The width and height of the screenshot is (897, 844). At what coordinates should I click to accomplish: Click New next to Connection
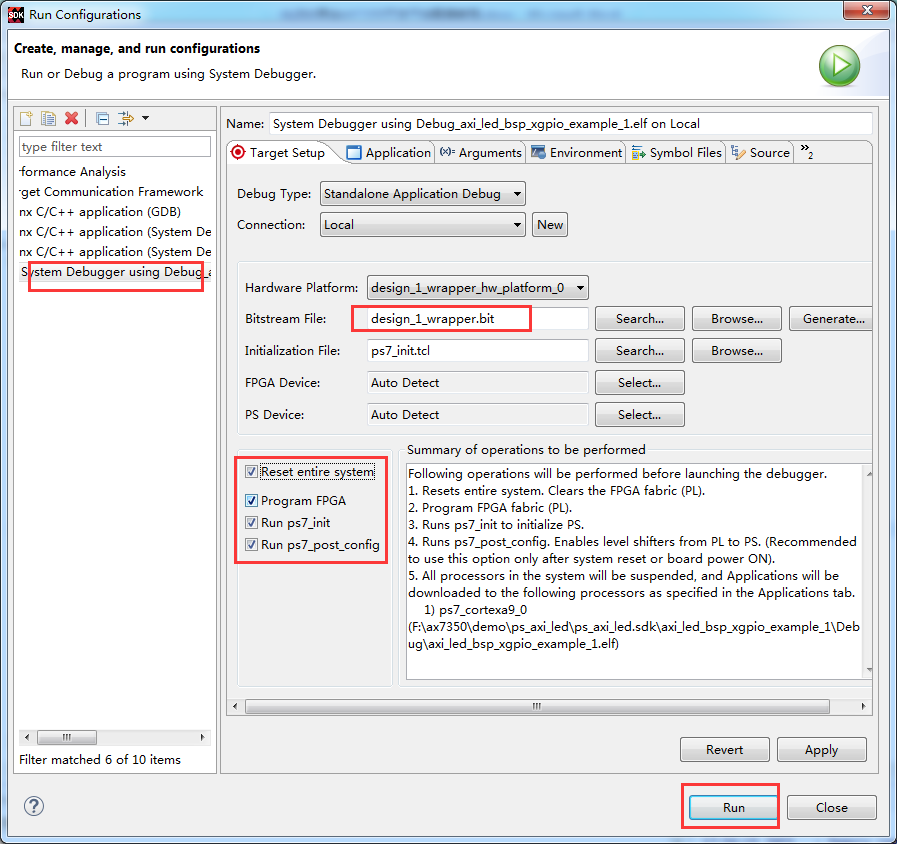click(550, 225)
